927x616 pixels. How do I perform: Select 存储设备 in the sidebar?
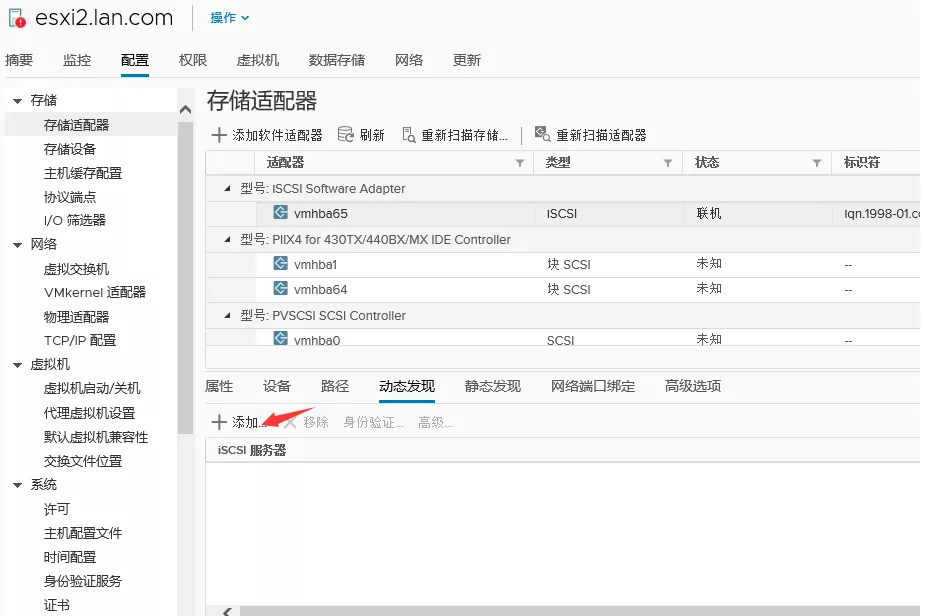[x=70, y=149]
